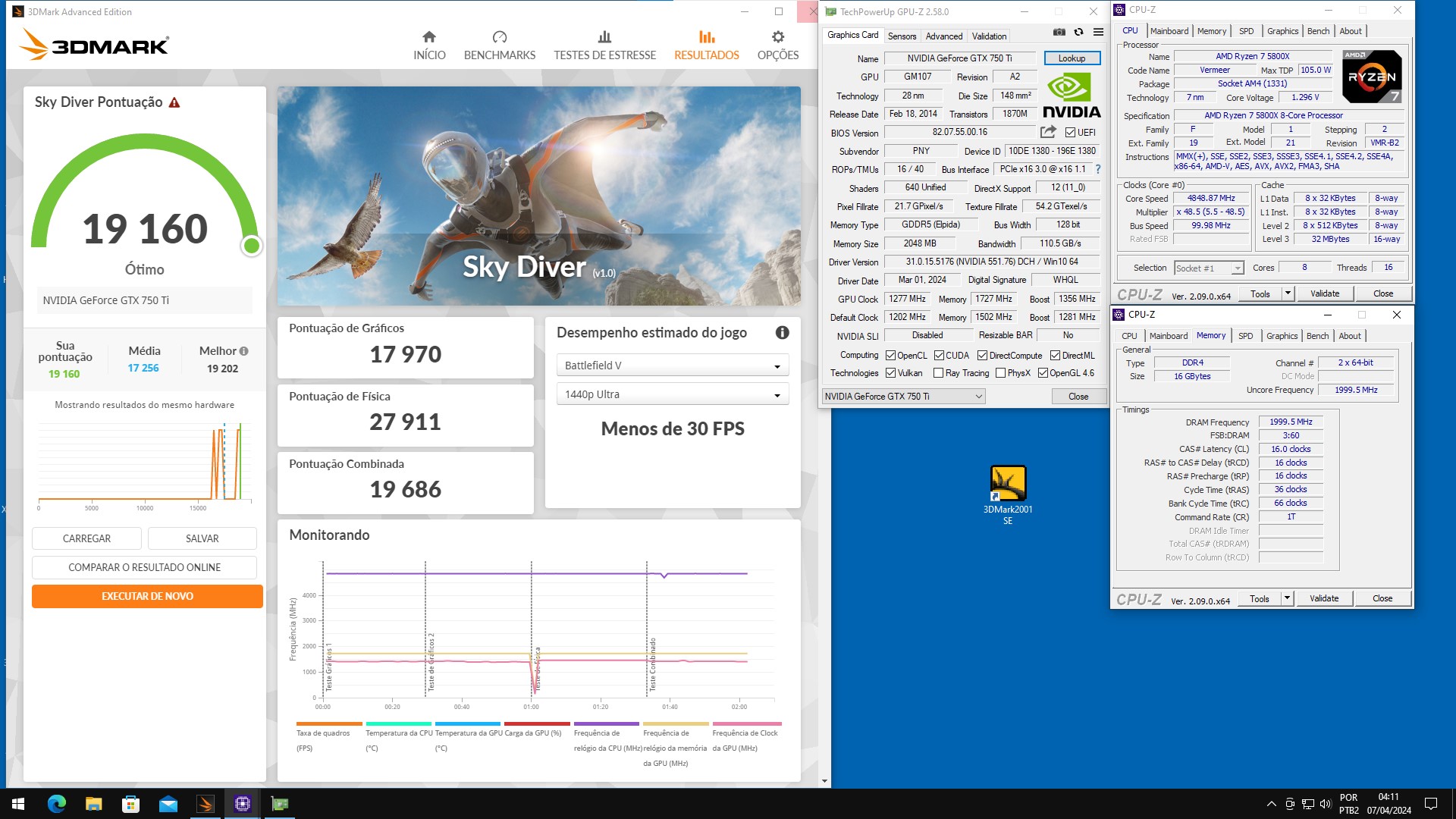
Task: Click the NVIDIA logo in GPU-Z
Action: pos(1072,96)
